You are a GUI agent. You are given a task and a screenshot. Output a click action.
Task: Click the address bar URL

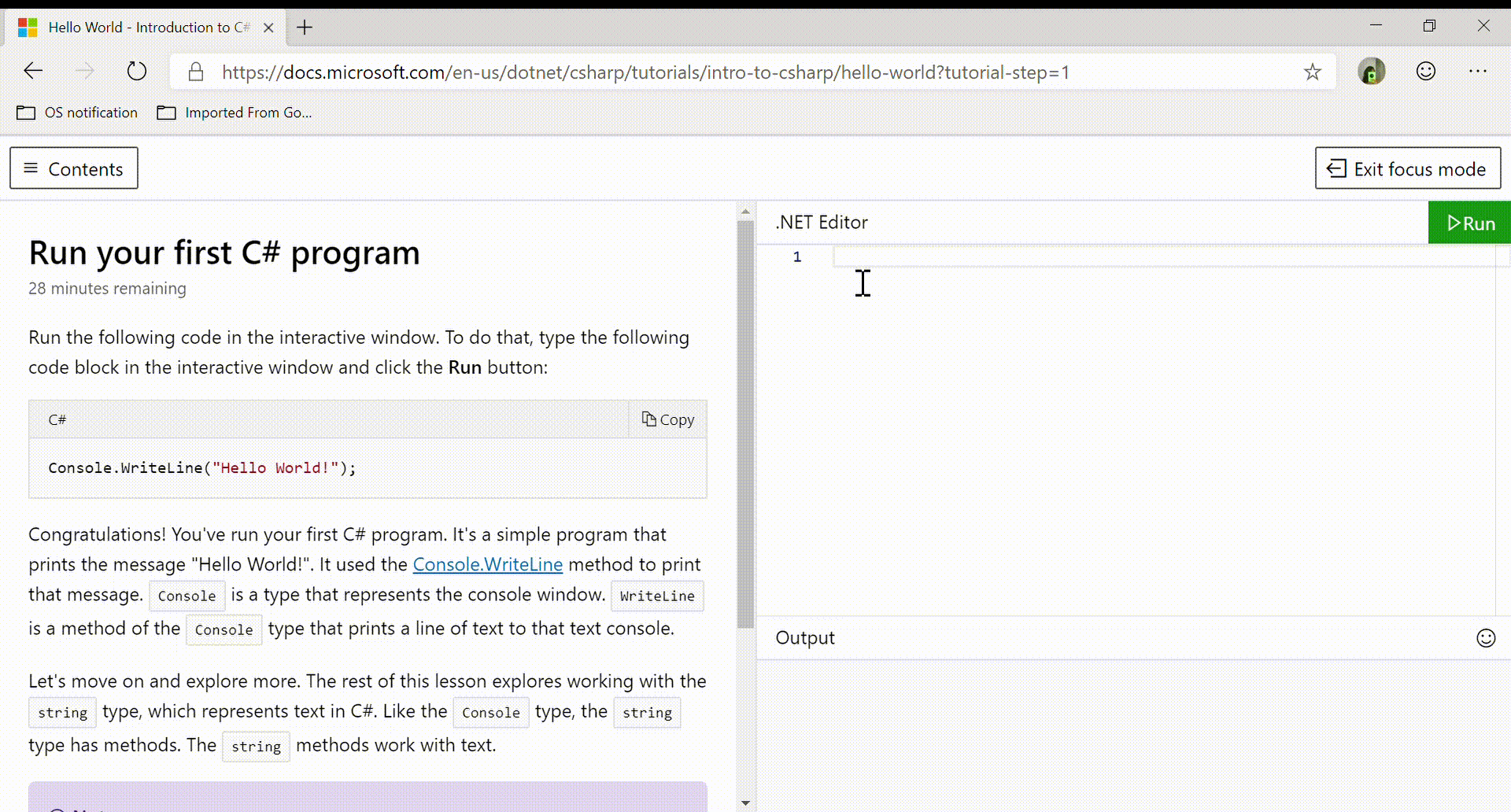click(x=645, y=72)
